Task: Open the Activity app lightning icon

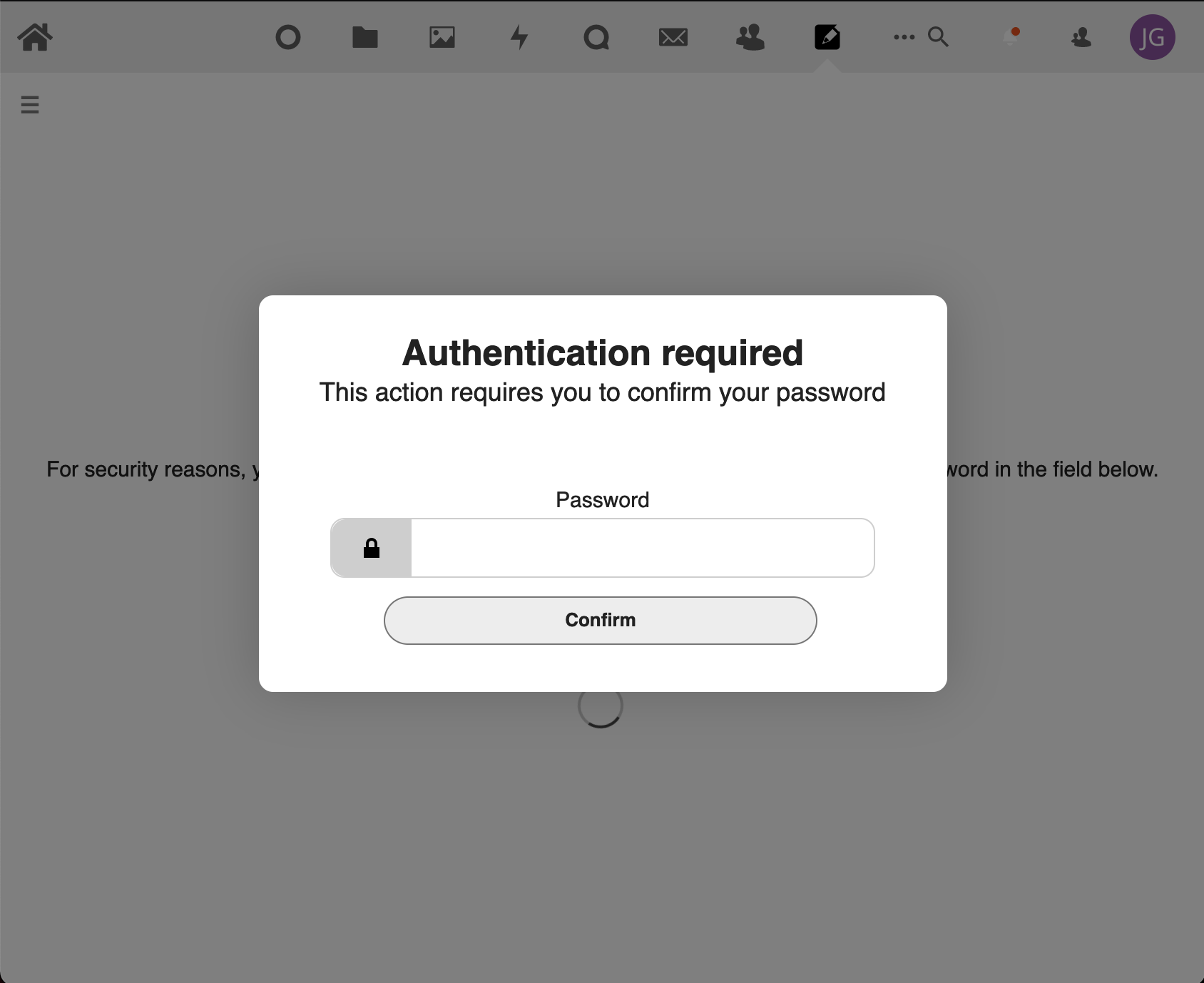Action: 519,37
